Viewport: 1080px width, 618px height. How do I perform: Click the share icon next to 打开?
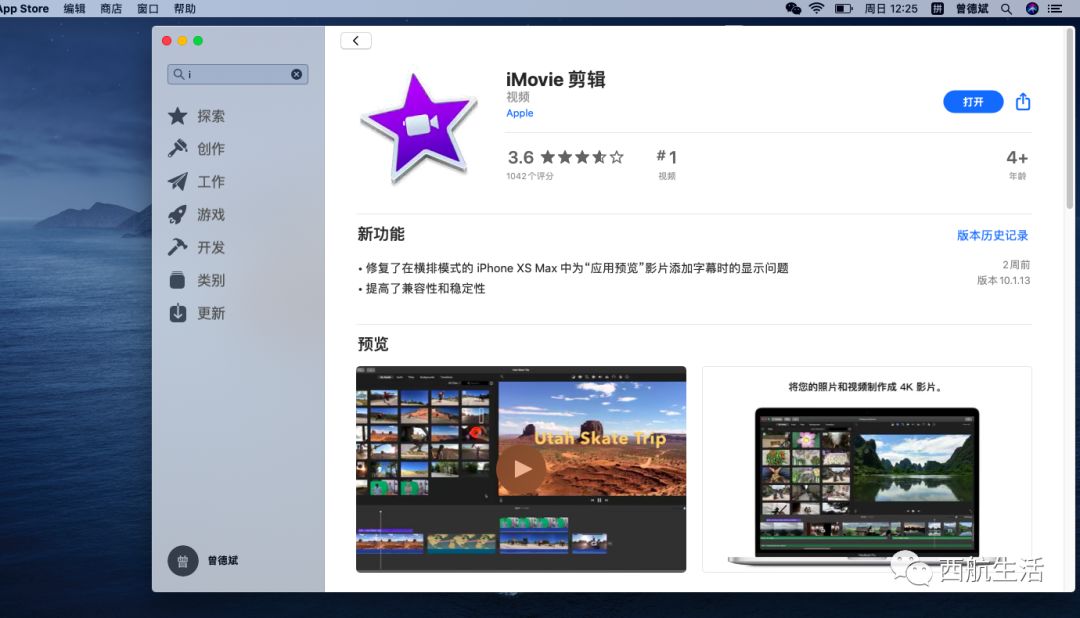1023,102
